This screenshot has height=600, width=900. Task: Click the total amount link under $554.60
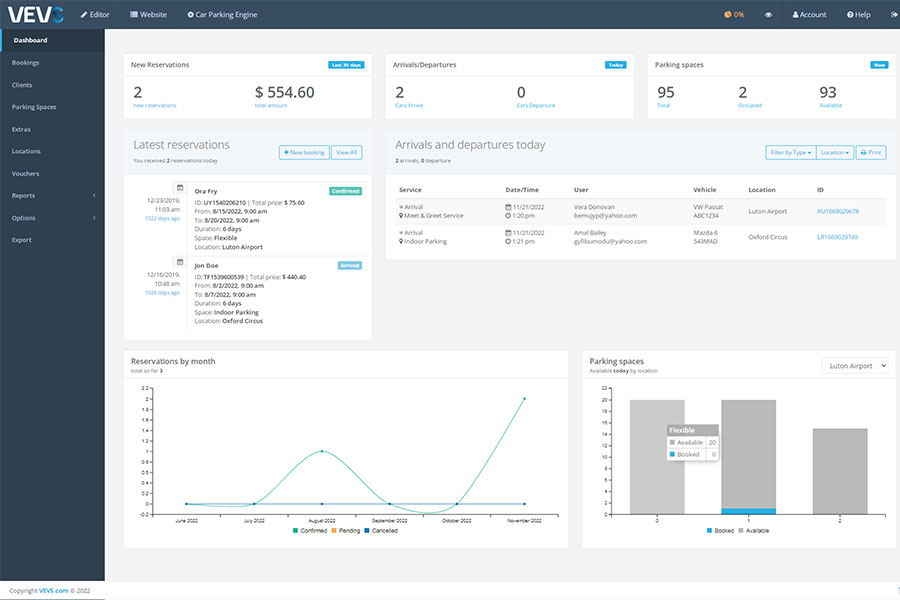point(271,106)
